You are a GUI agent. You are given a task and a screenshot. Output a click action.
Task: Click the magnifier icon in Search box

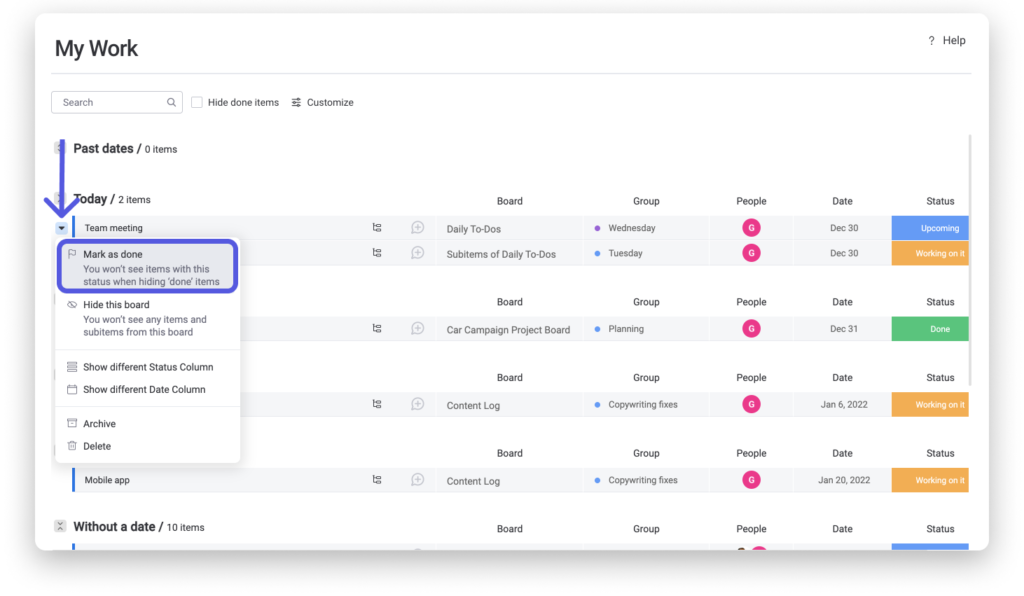tap(172, 102)
